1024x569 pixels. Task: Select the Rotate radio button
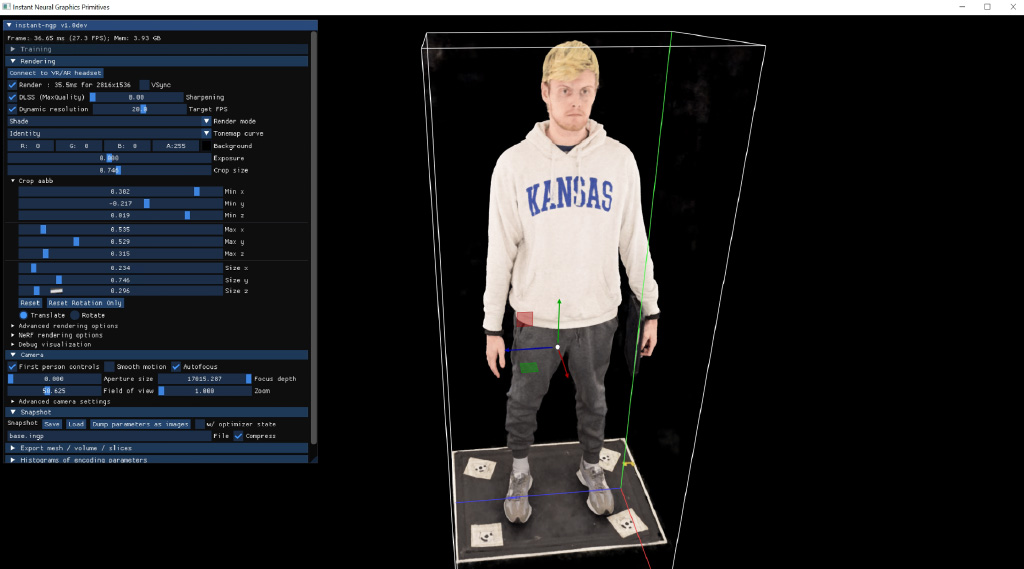coord(74,316)
